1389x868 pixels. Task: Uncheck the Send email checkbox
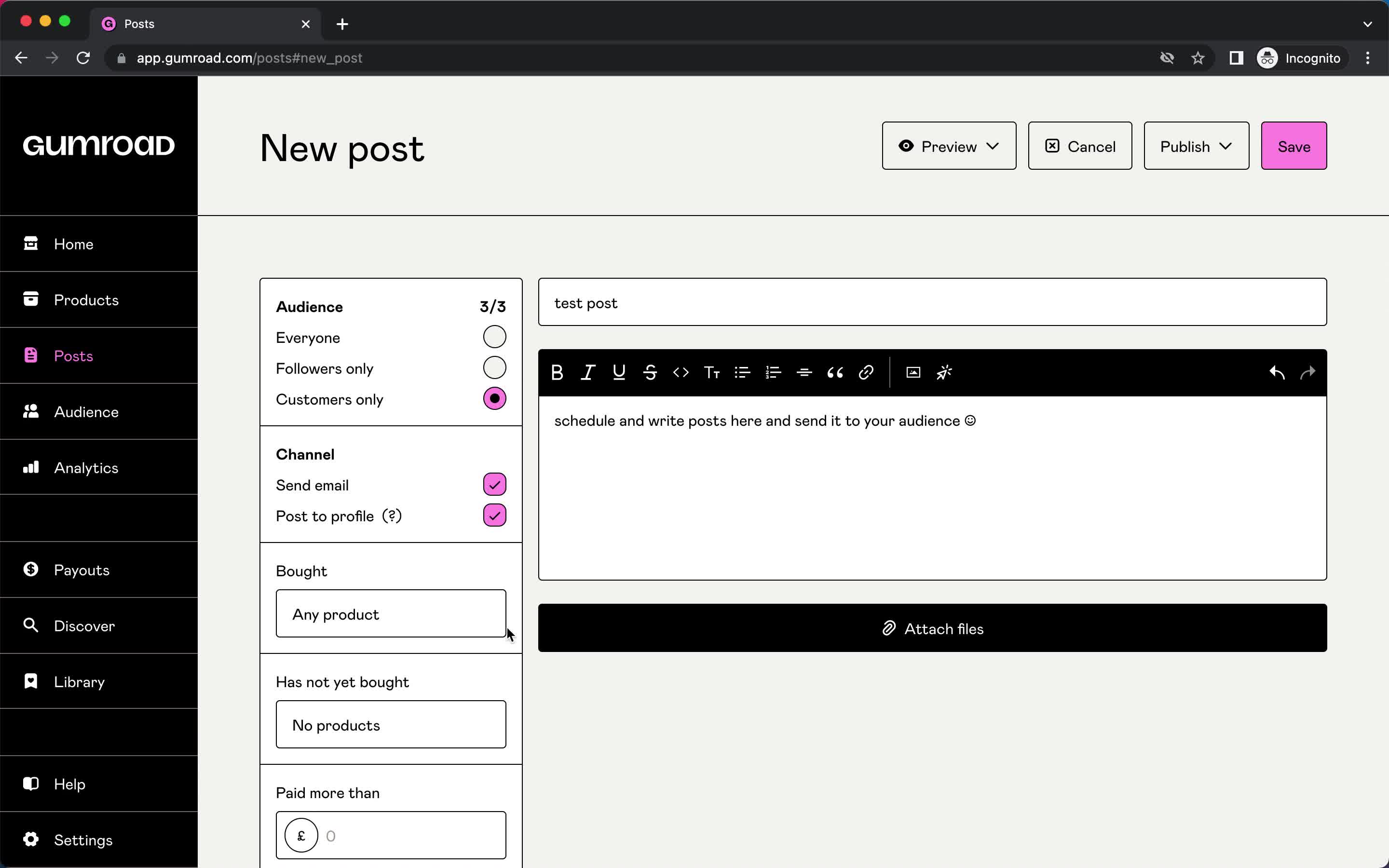pyautogui.click(x=494, y=485)
